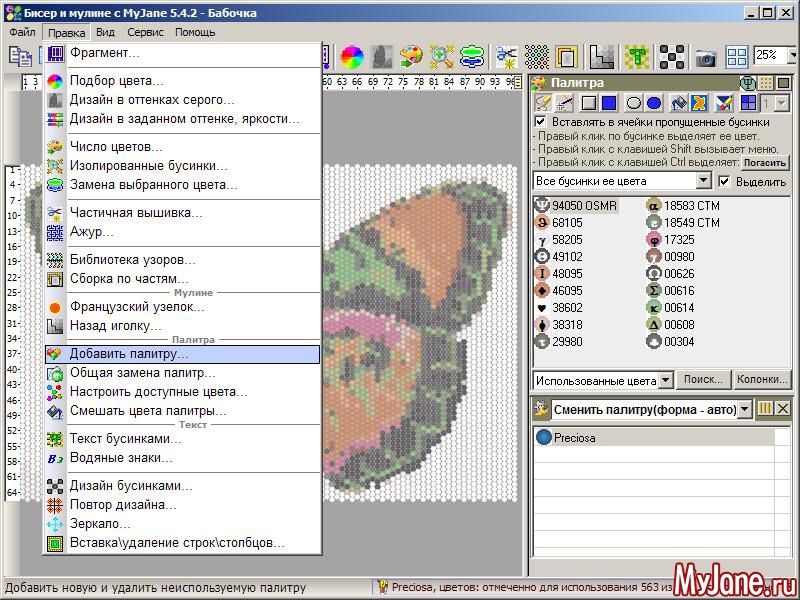The height and width of the screenshot is (600, 800).
Task: Toggle "Вставлять в ячейки пропущенные бусинки" checkbox
Action: tap(540, 122)
